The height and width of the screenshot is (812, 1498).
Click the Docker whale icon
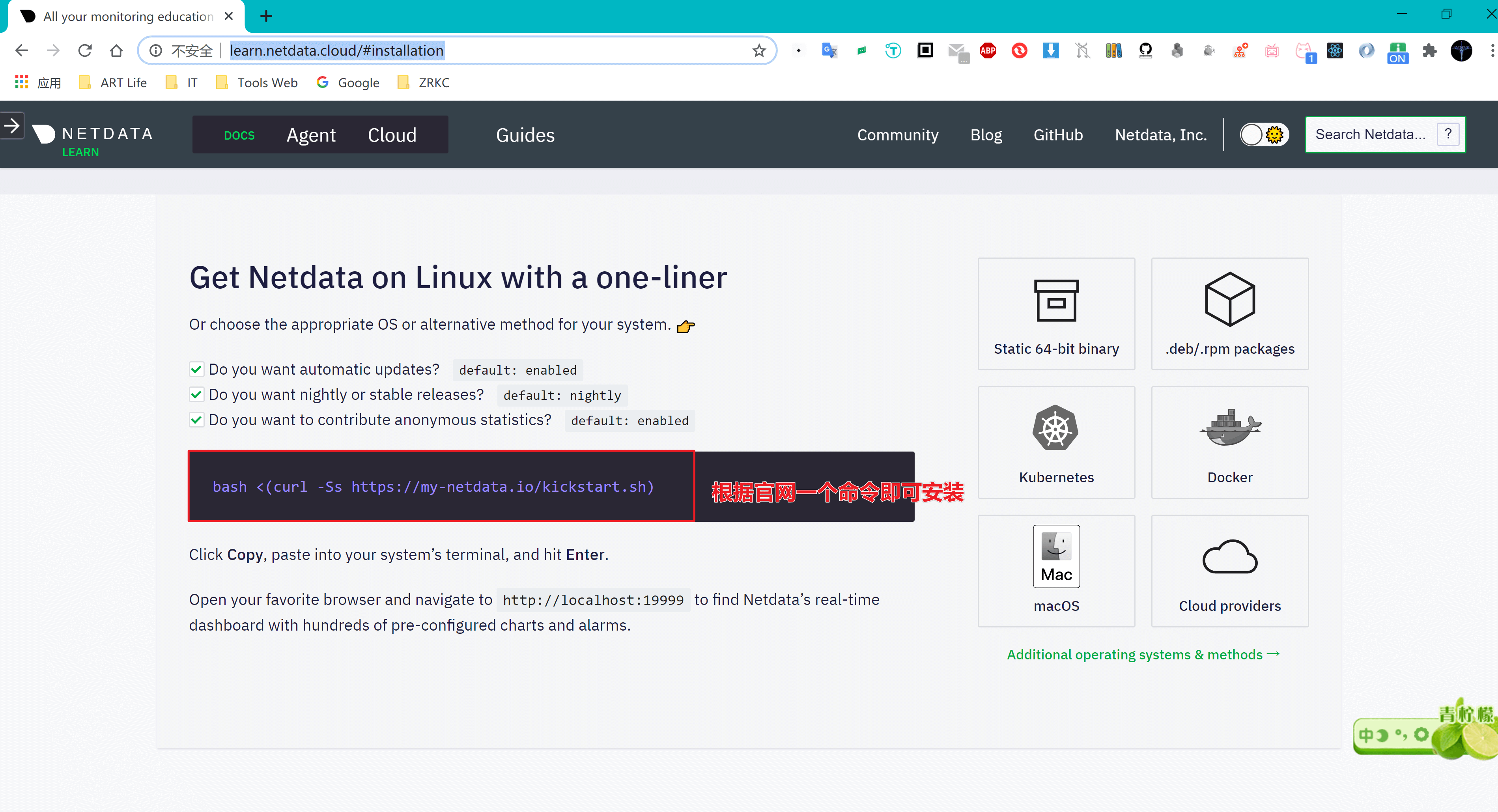point(1229,428)
